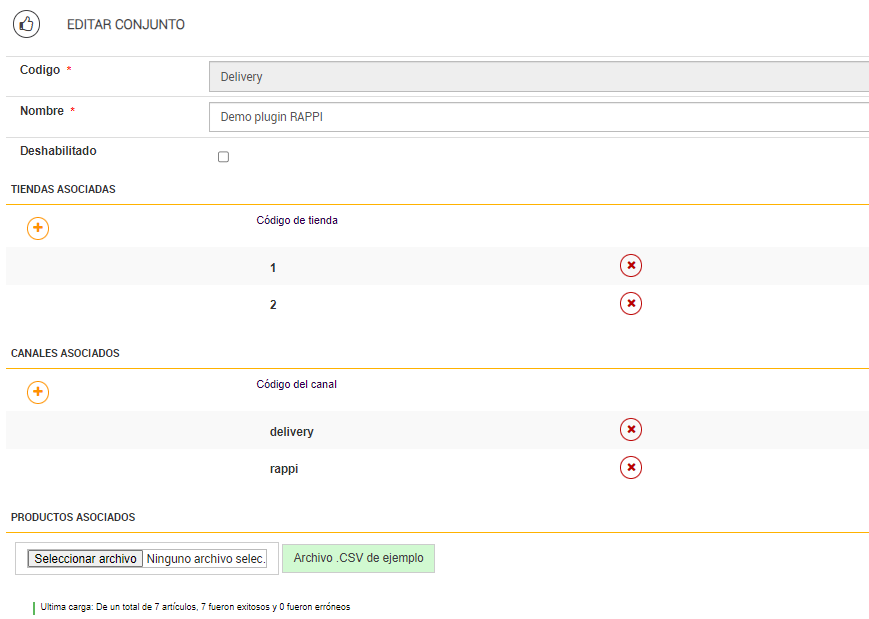Click the Código del canal column header

(x=296, y=384)
